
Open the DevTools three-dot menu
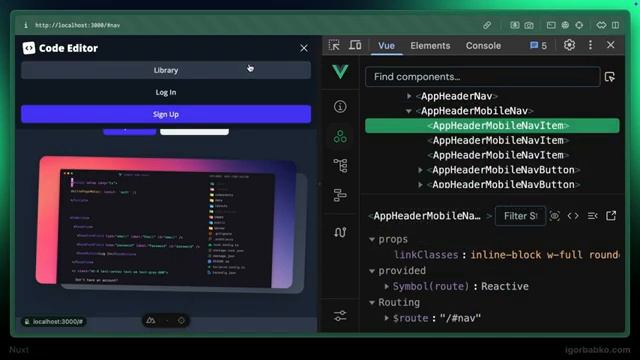tap(590, 45)
